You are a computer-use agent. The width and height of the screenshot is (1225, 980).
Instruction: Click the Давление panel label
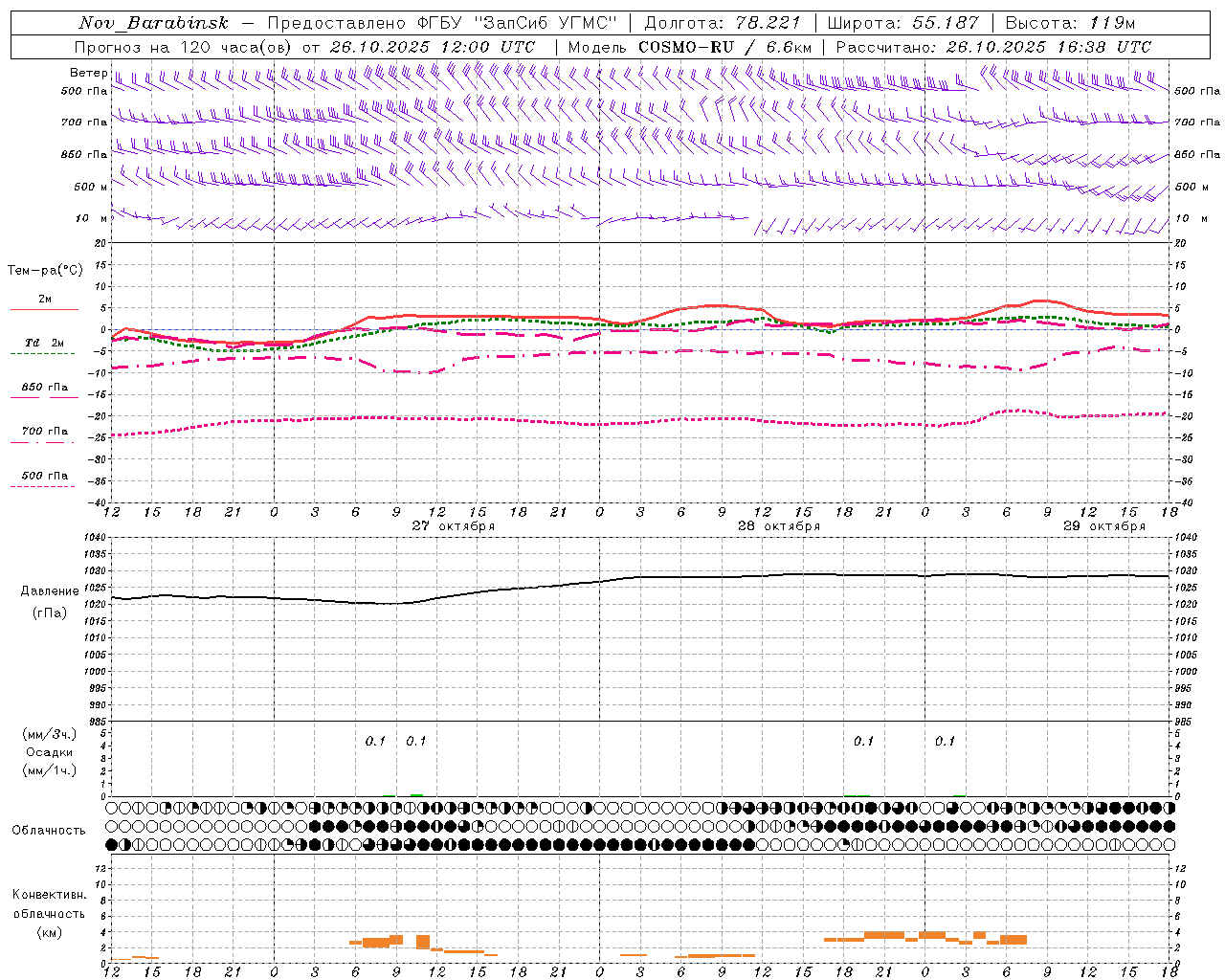click(x=50, y=591)
